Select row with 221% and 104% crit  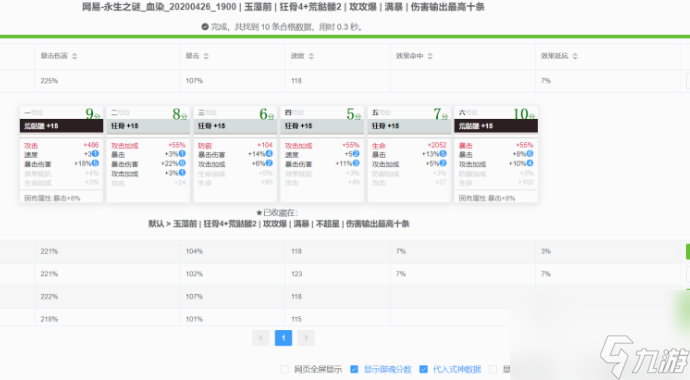tap(345, 252)
